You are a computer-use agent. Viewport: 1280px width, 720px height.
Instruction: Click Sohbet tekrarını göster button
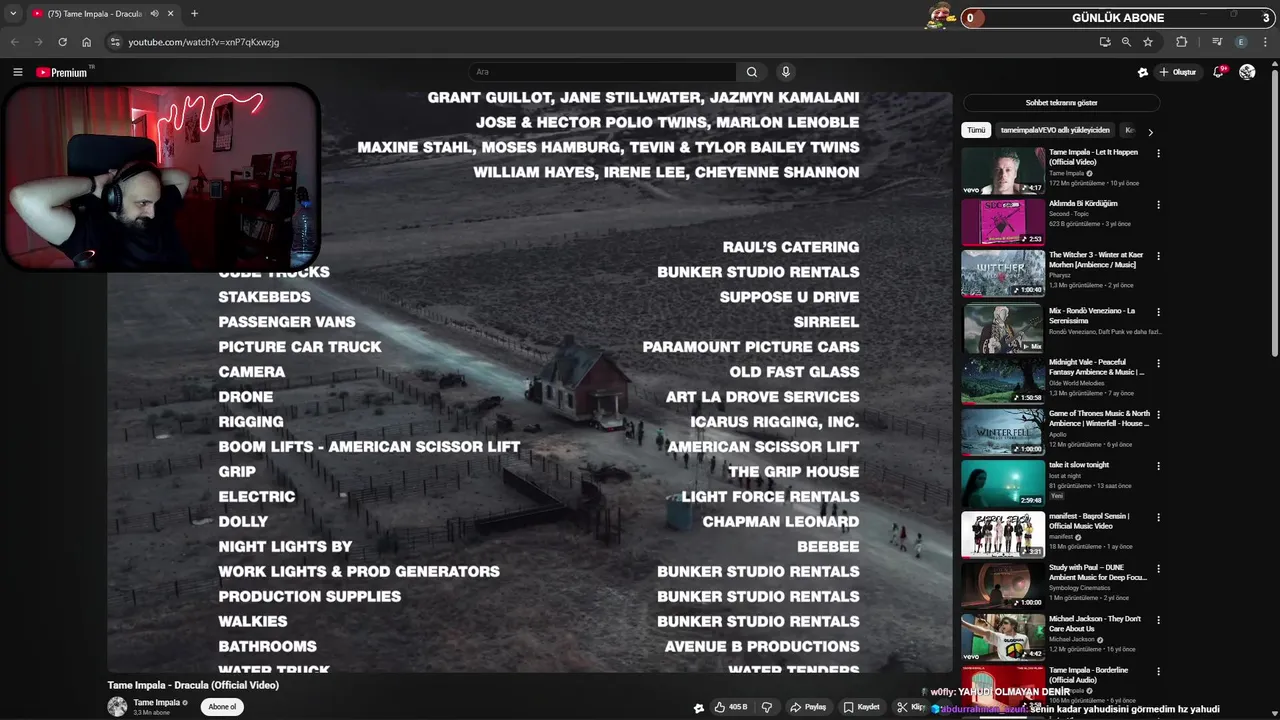click(1061, 103)
